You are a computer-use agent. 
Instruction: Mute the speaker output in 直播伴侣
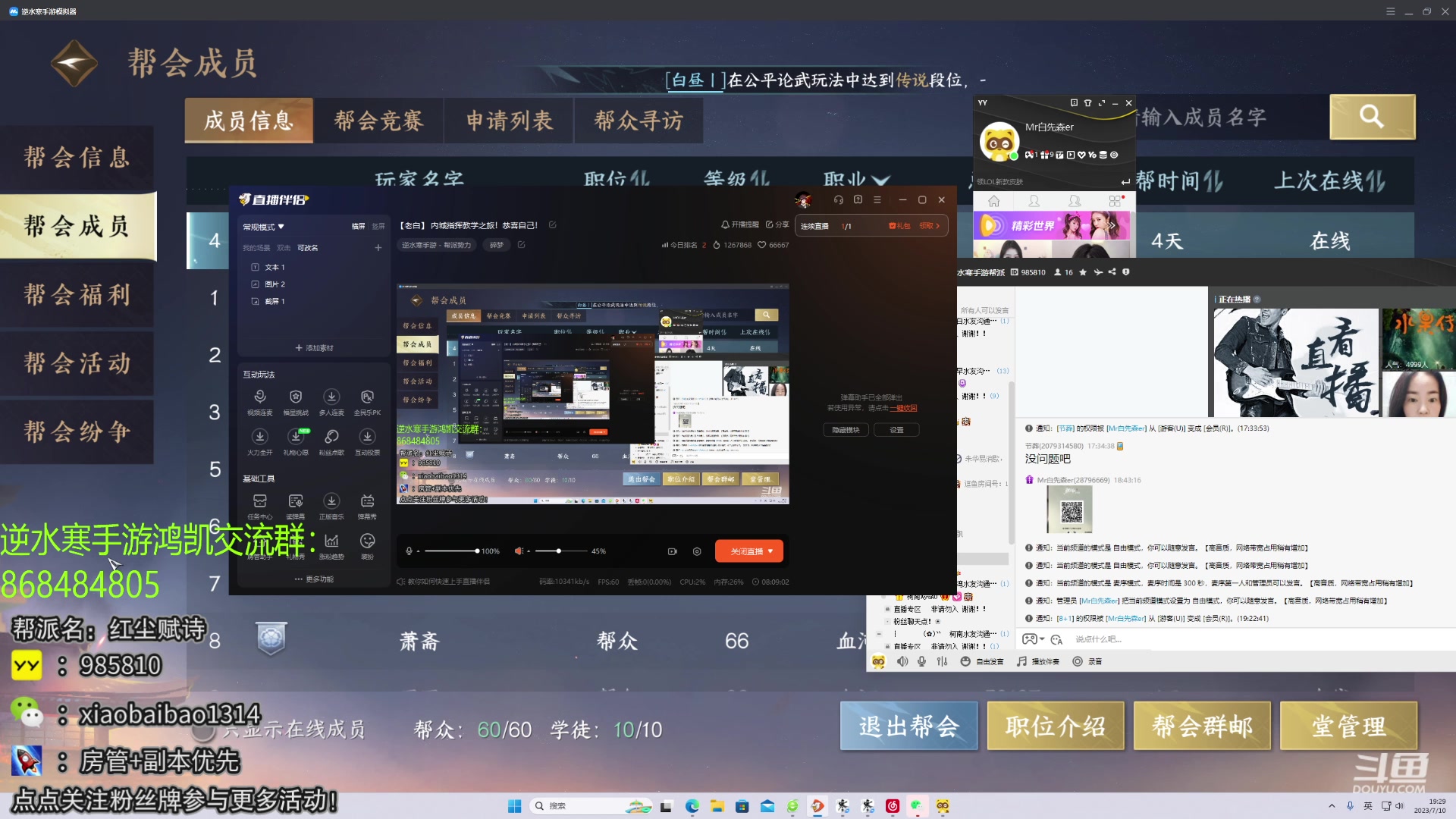pos(519,551)
